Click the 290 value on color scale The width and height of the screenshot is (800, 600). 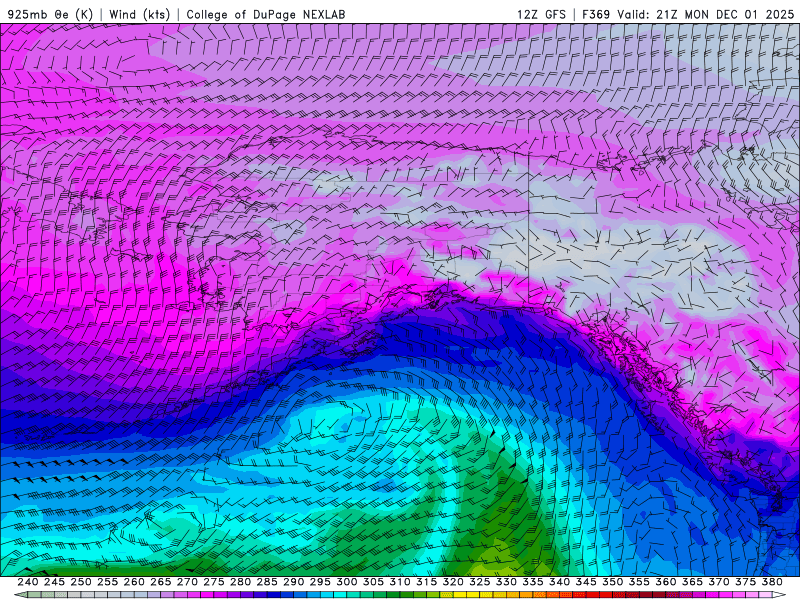tap(293, 582)
